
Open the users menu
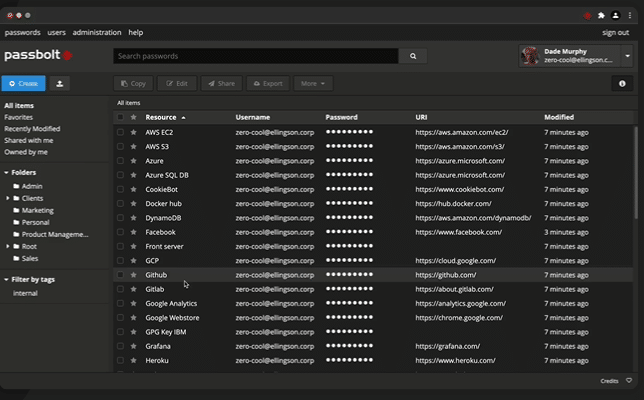click(x=56, y=32)
